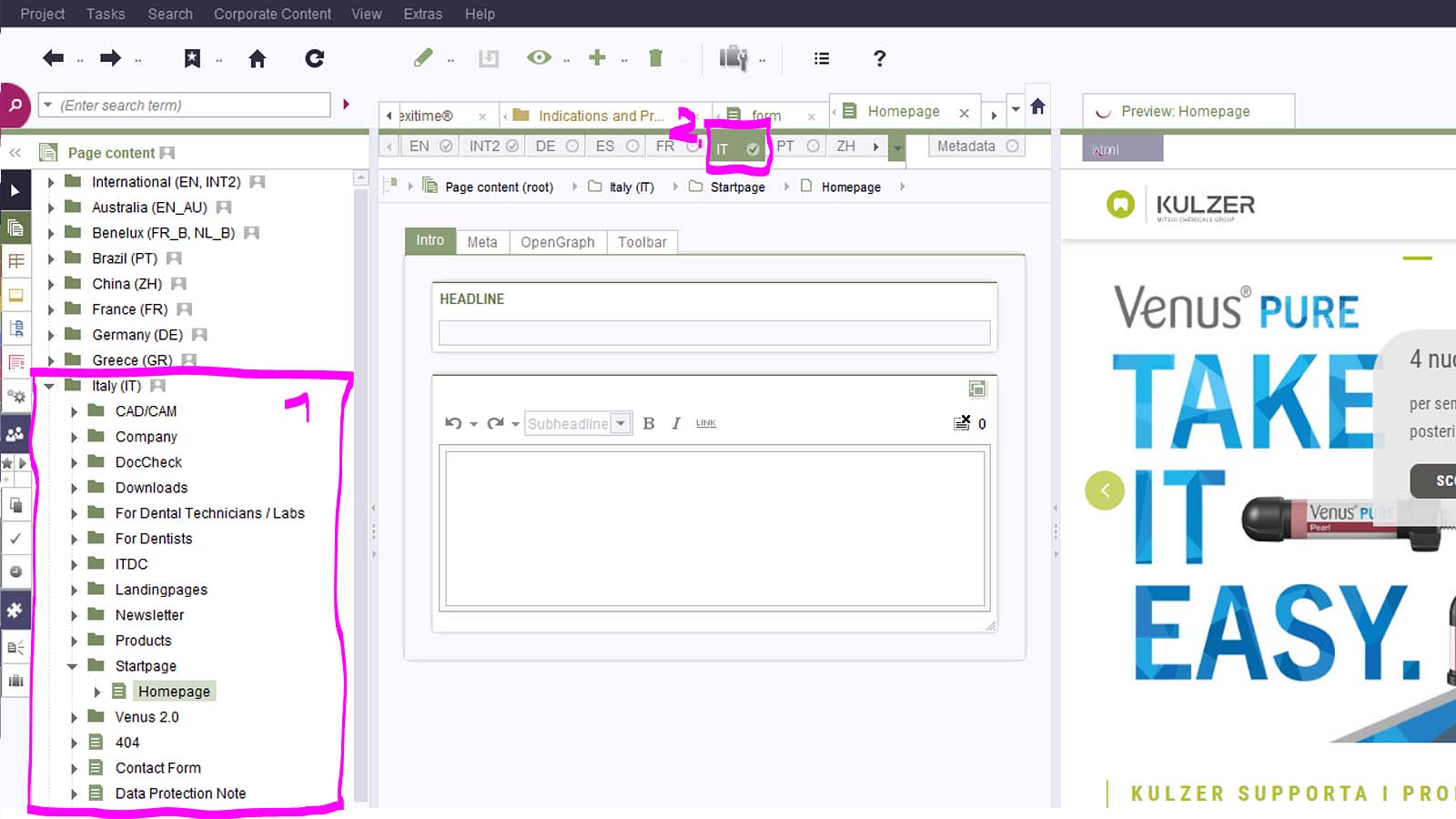
Task: Click the HEADLINE text input field
Action: tap(714, 333)
